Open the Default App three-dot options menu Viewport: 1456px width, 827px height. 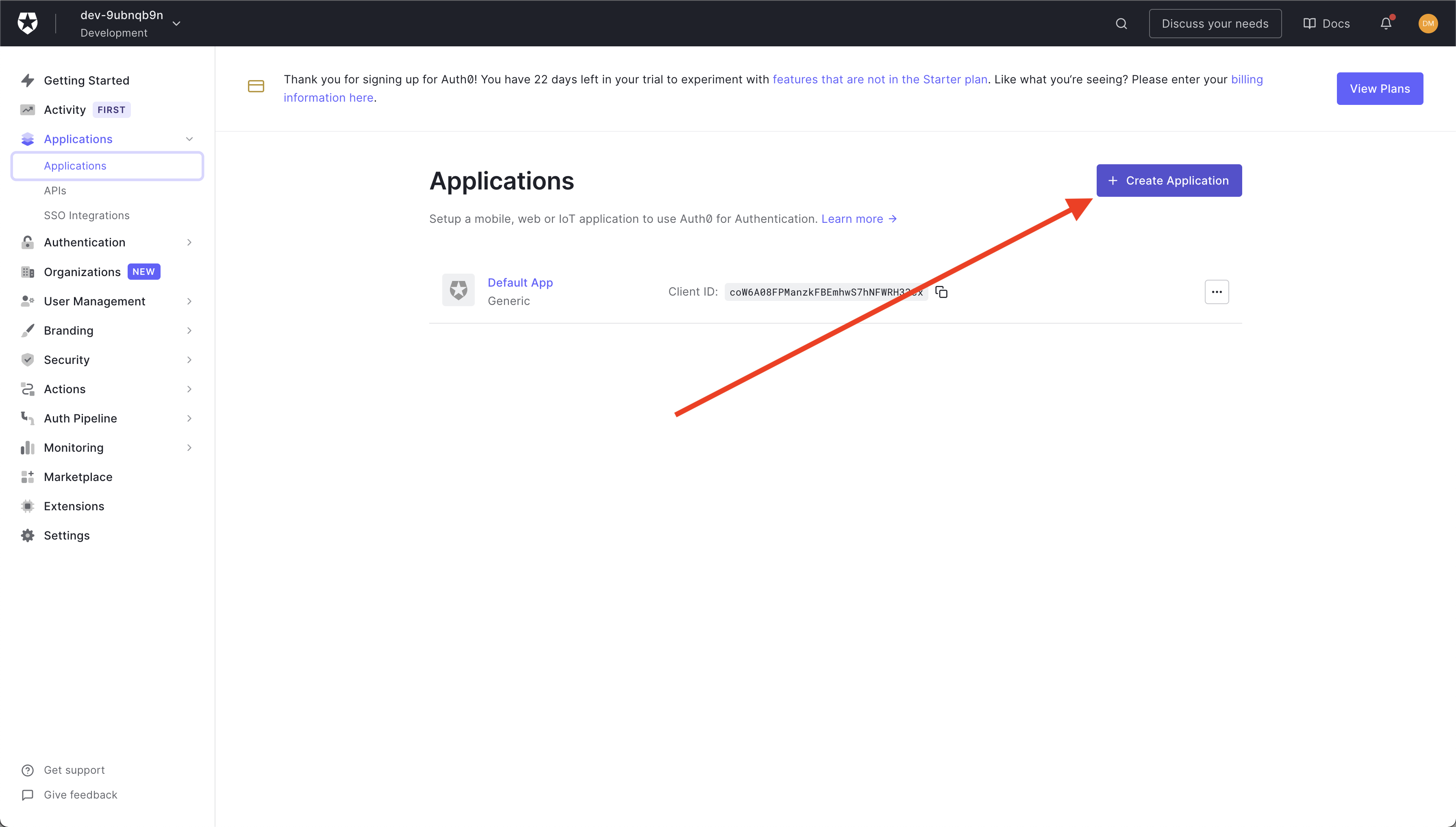coord(1216,292)
